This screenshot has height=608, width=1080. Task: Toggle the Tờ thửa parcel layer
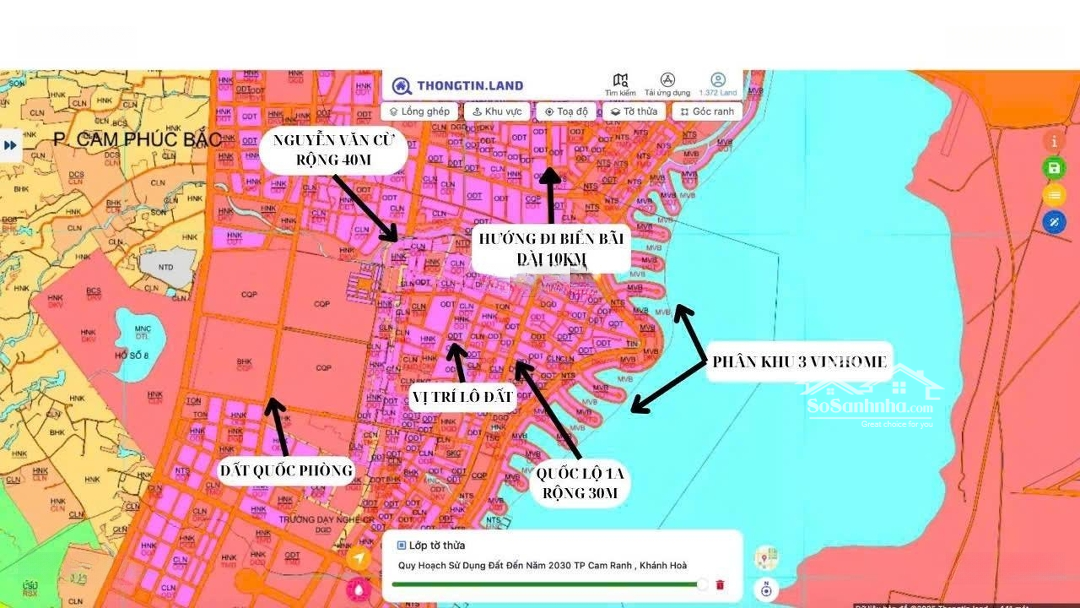pyautogui.click(x=634, y=112)
